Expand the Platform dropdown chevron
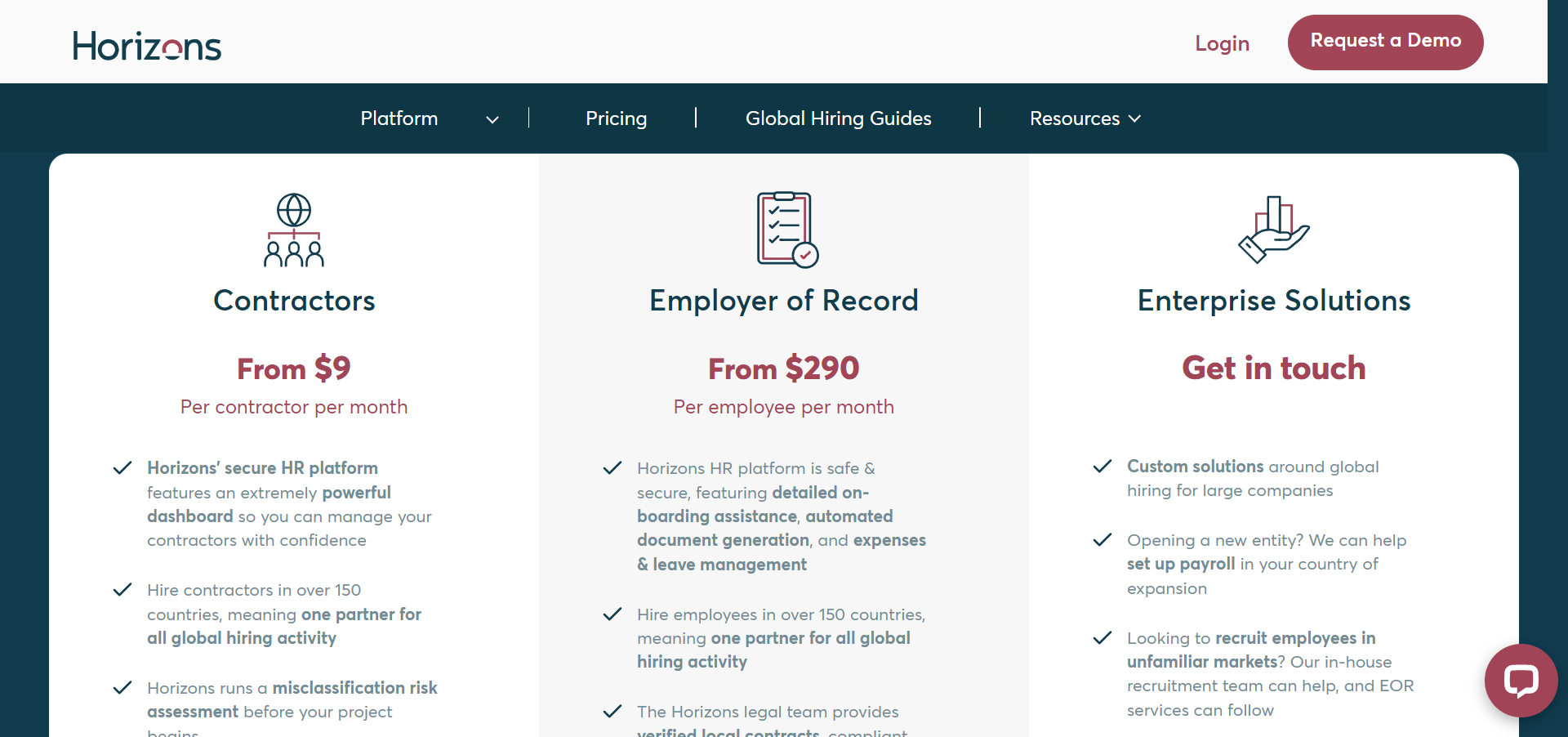Viewport: 1568px width, 737px height. click(x=492, y=119)
